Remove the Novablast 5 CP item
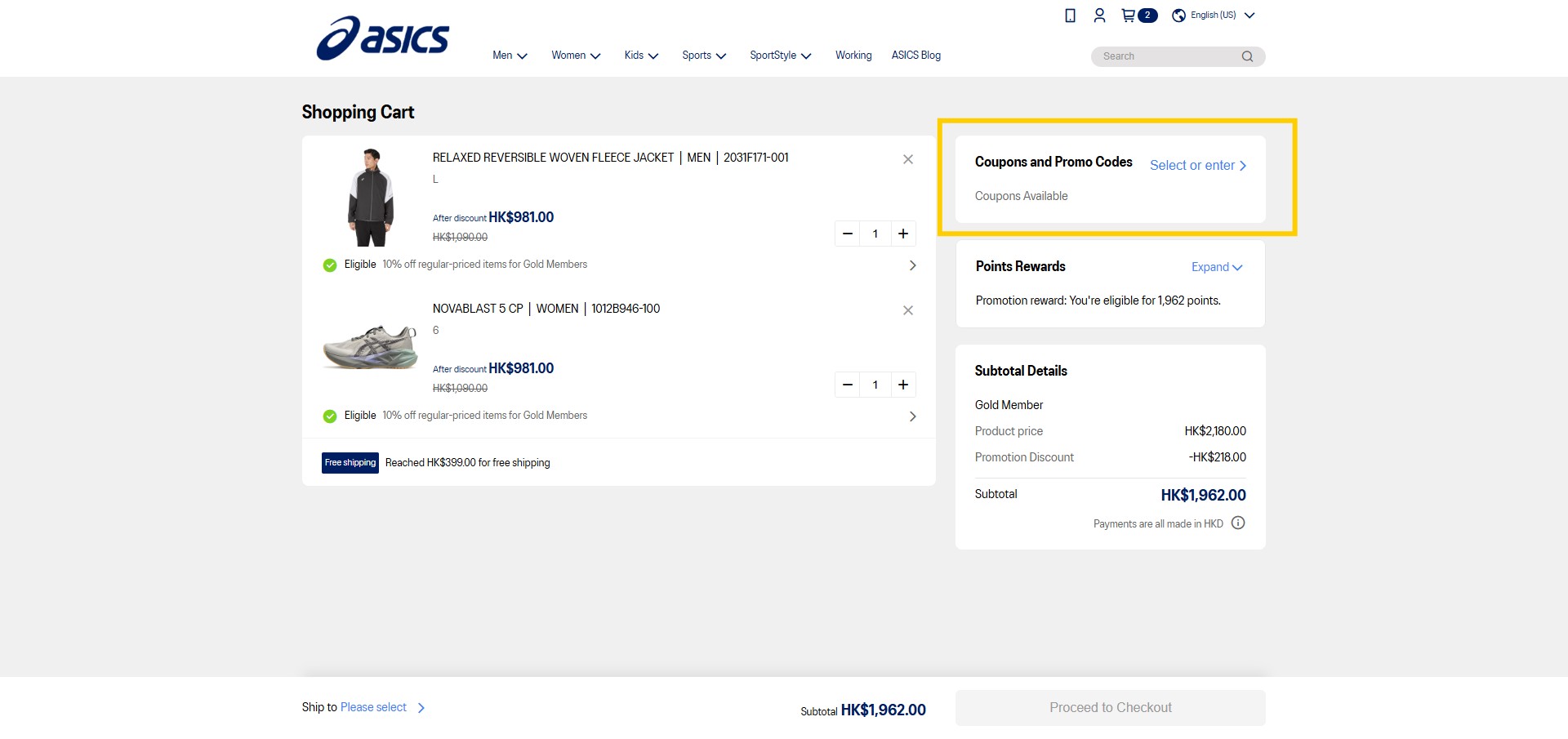This screenshot has width=1568, height=739. click(x=908, y=310)
